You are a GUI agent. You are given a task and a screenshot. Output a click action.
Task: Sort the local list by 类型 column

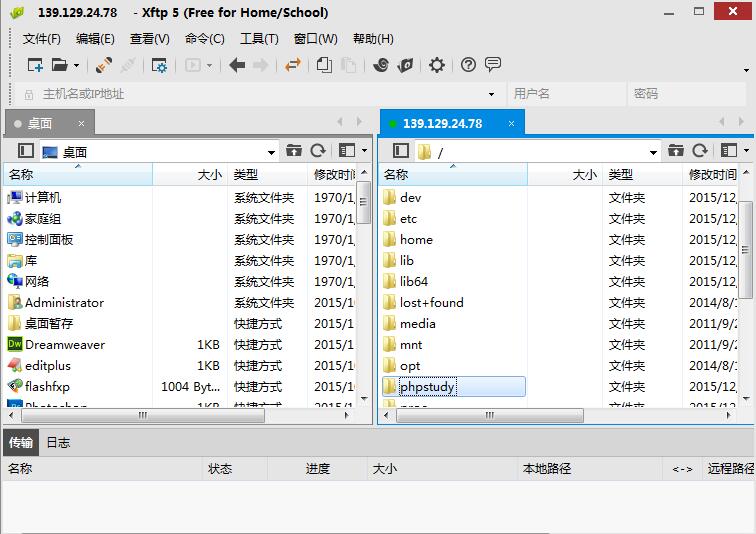coord(267,174)
